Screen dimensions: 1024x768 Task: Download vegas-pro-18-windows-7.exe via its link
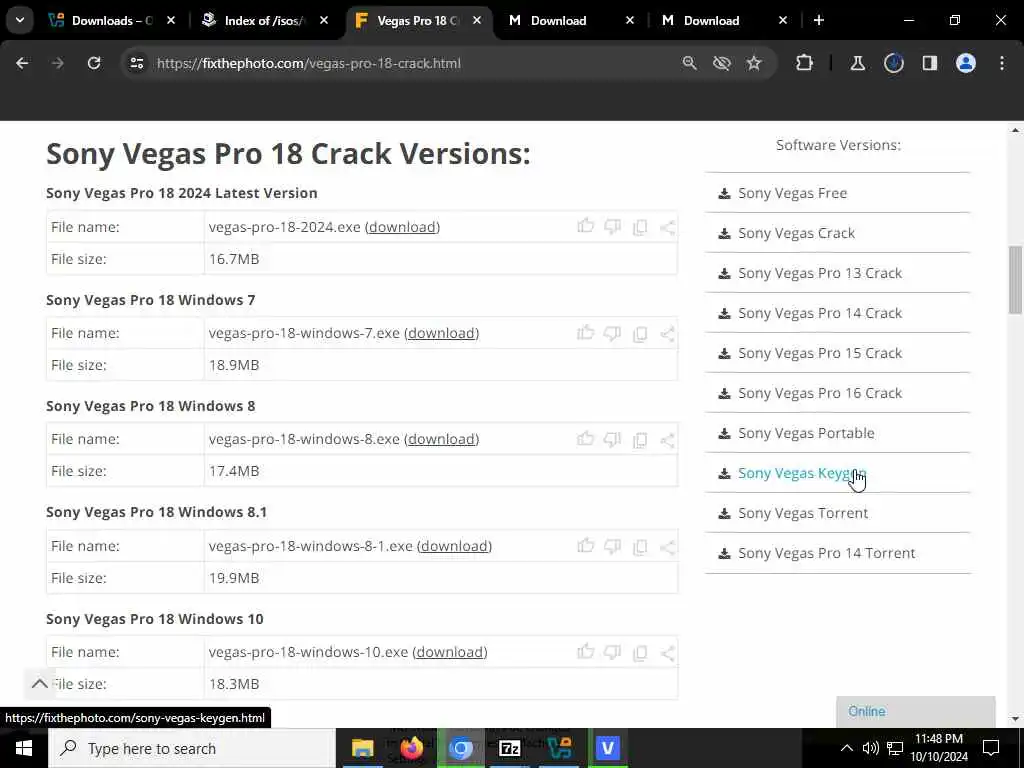441,333
